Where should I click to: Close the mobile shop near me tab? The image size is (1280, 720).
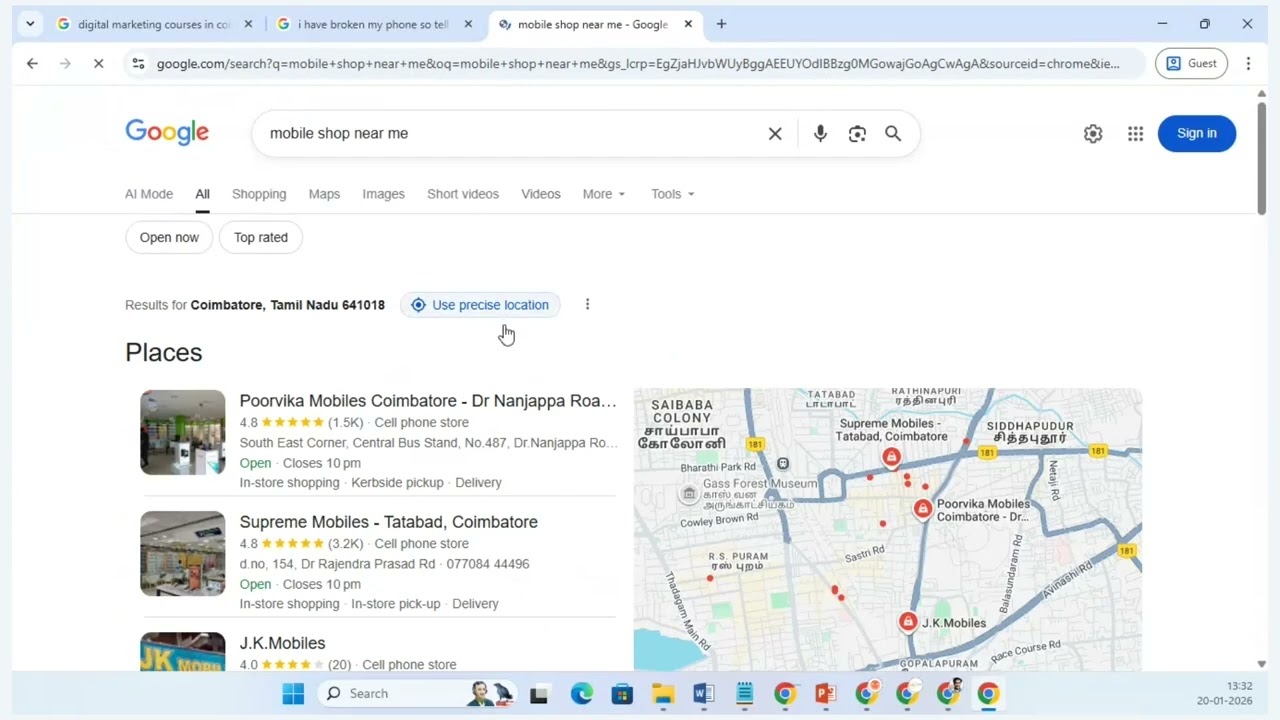[688, 24]
